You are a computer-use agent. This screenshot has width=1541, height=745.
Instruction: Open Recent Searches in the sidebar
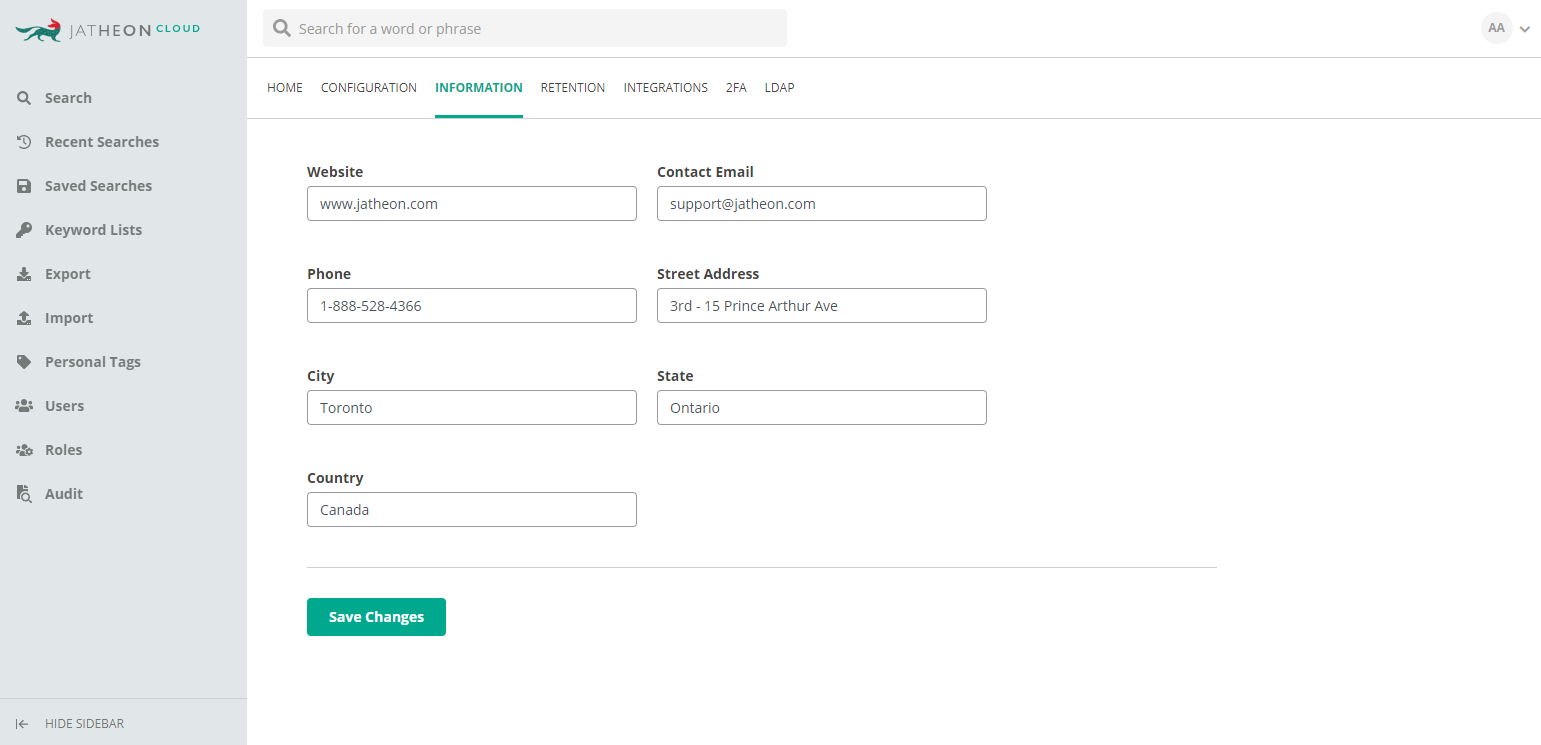click(x=102, y=142)
